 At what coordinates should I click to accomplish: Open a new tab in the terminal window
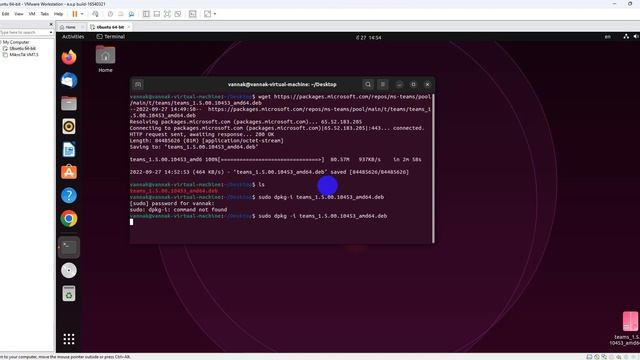[138, 84]
